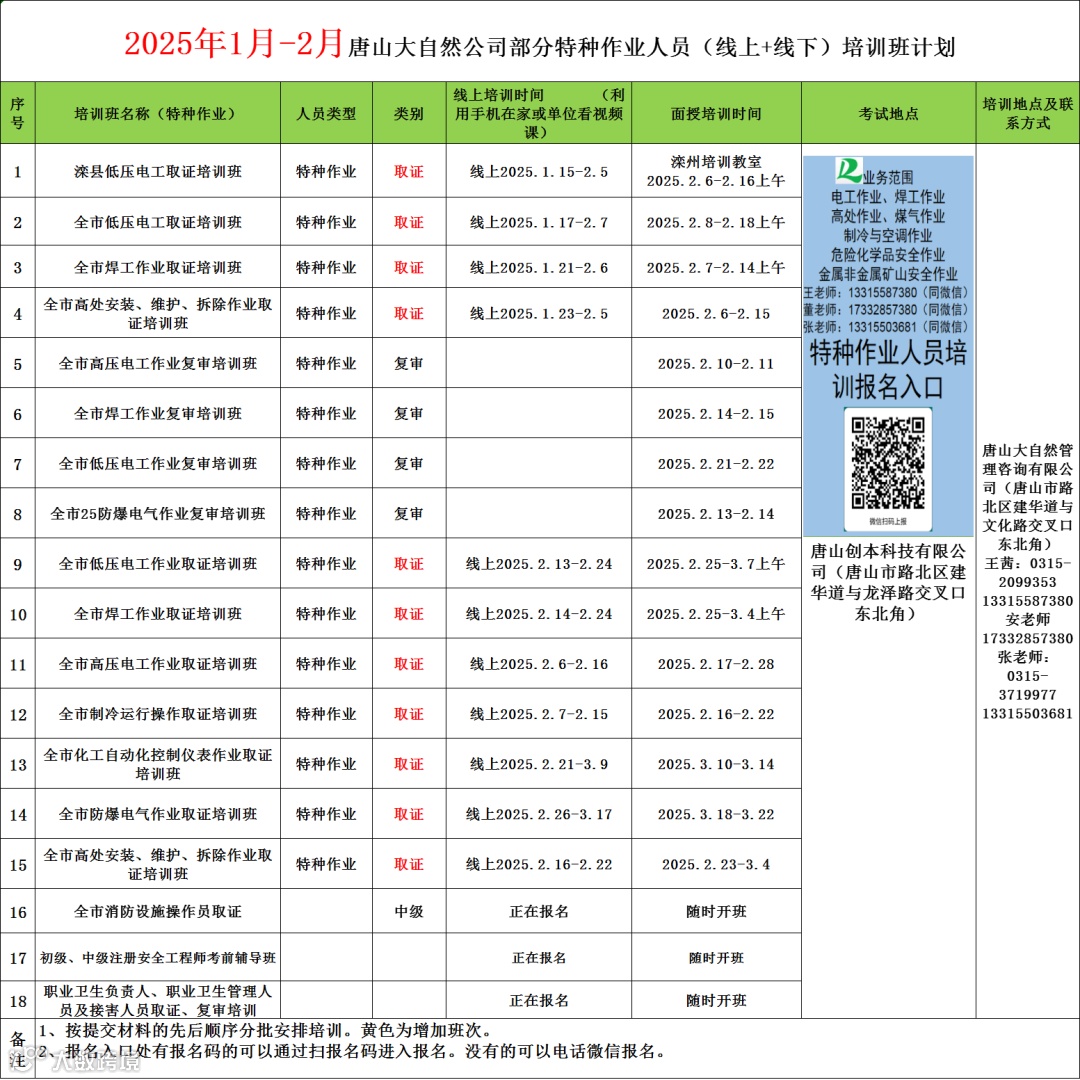
Task: Select "全市制冷运行操作取证培训班"
Action: (158, 714)
